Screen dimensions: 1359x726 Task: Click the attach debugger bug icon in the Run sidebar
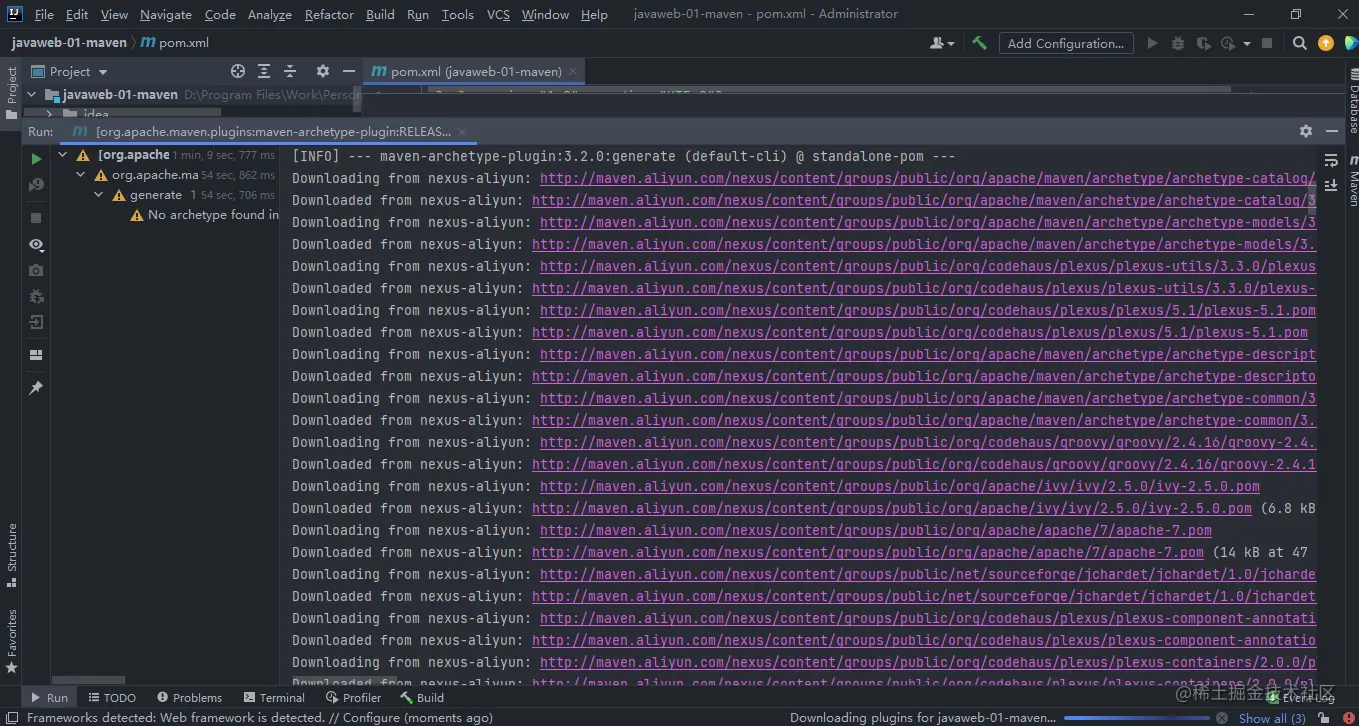point(36,296)
